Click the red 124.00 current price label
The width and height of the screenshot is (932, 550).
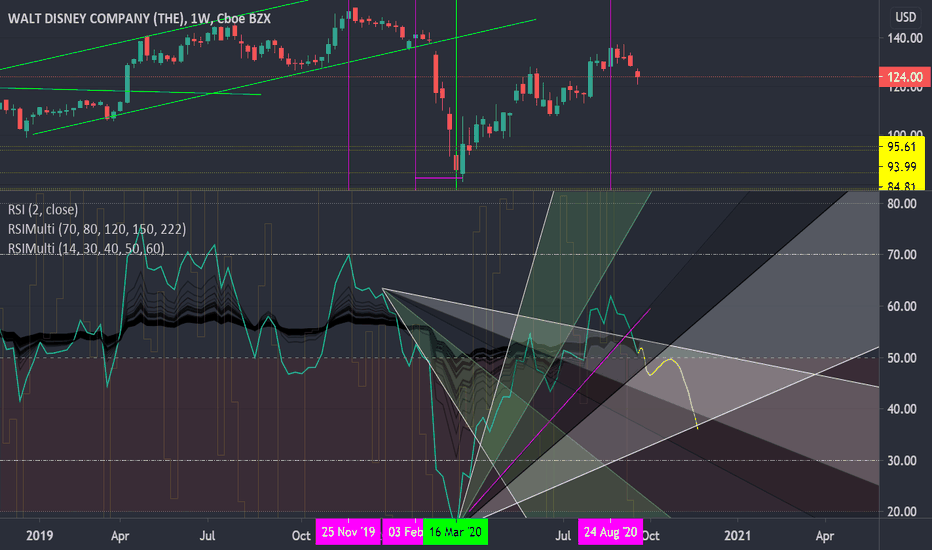click(x=904, y=77)
